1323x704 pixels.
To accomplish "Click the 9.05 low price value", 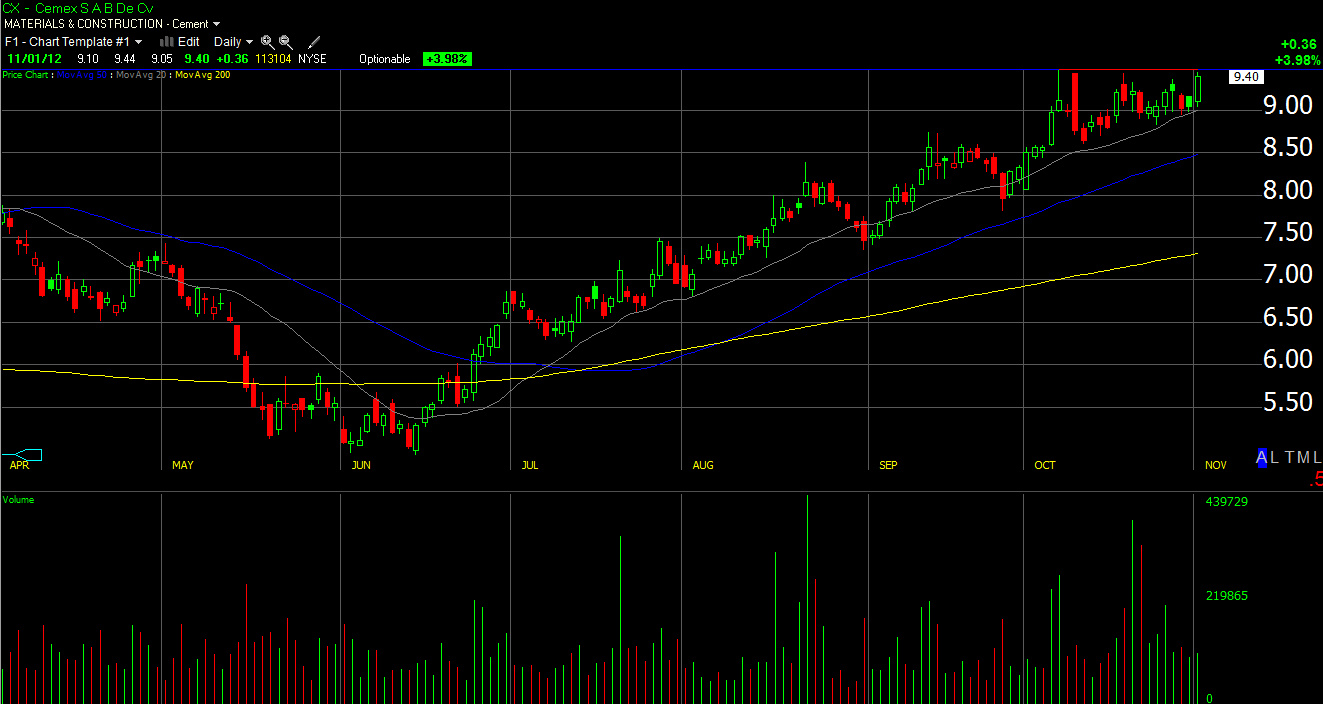I will [x=160, y=59].
